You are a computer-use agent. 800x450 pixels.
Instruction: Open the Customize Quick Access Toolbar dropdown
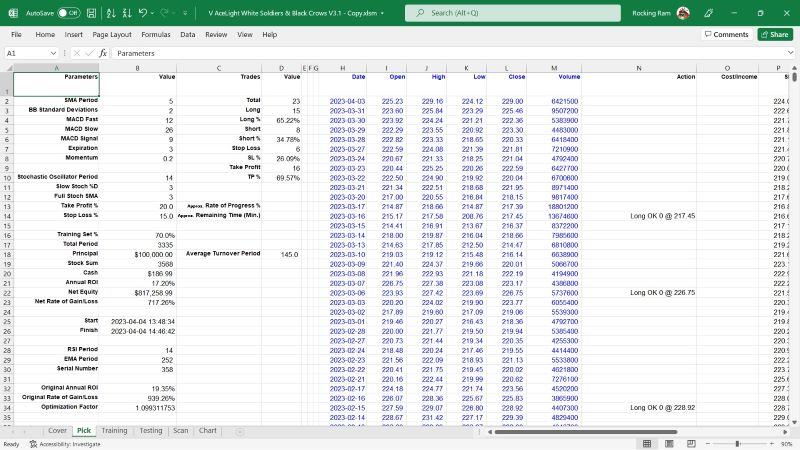coord(186,13)
